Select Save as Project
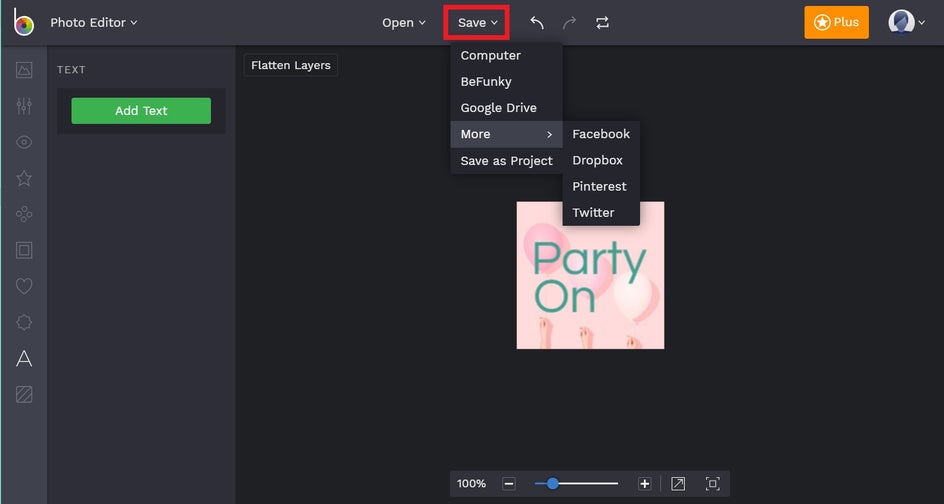 click(x=506, y=161)
